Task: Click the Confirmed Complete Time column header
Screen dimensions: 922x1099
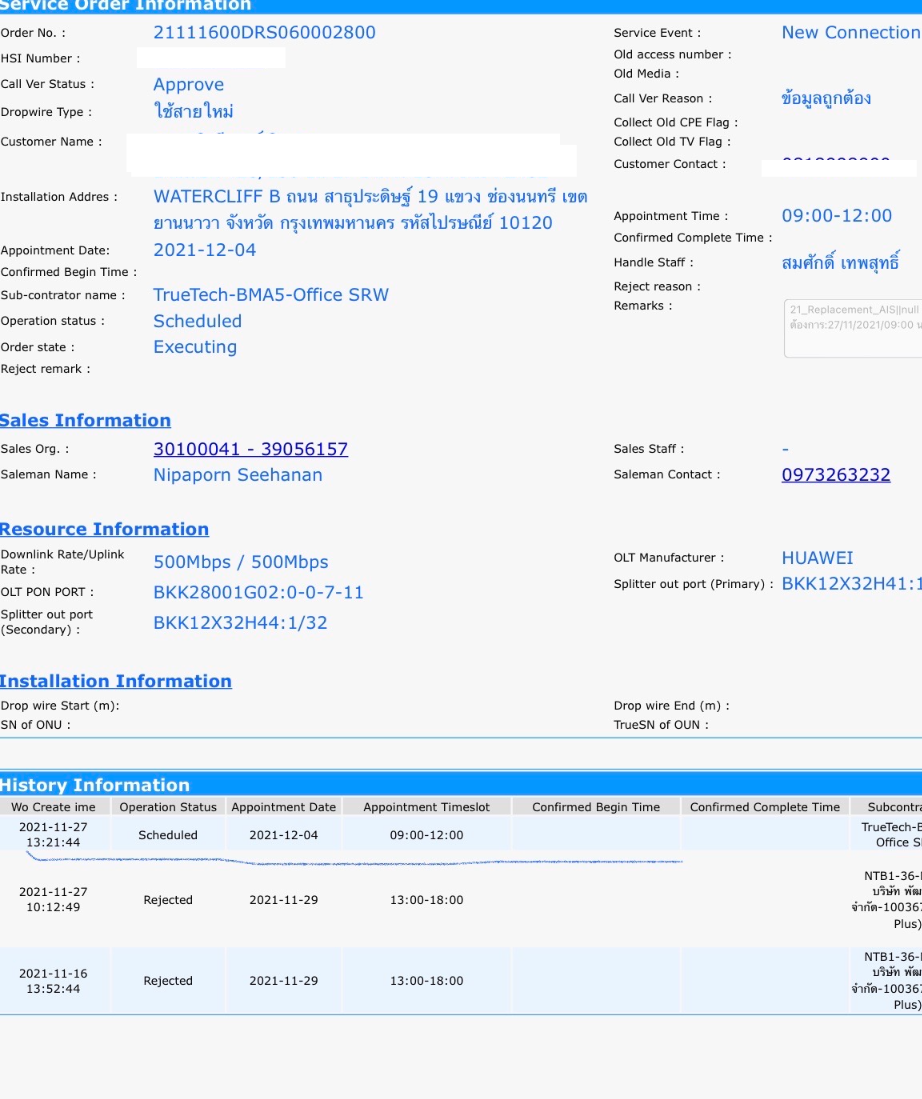Action: [x=765, y=807]
